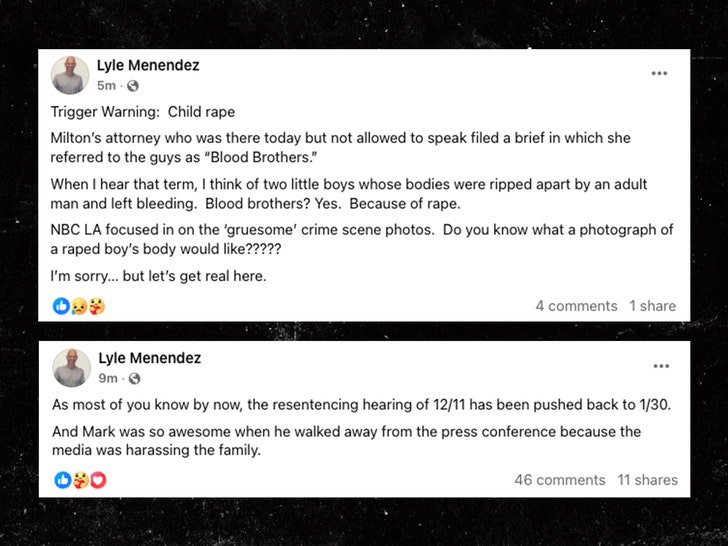Click the Like reaction icon on the resentencing post
This screenshot has height=546, width=728.
[x=62, y=480]
